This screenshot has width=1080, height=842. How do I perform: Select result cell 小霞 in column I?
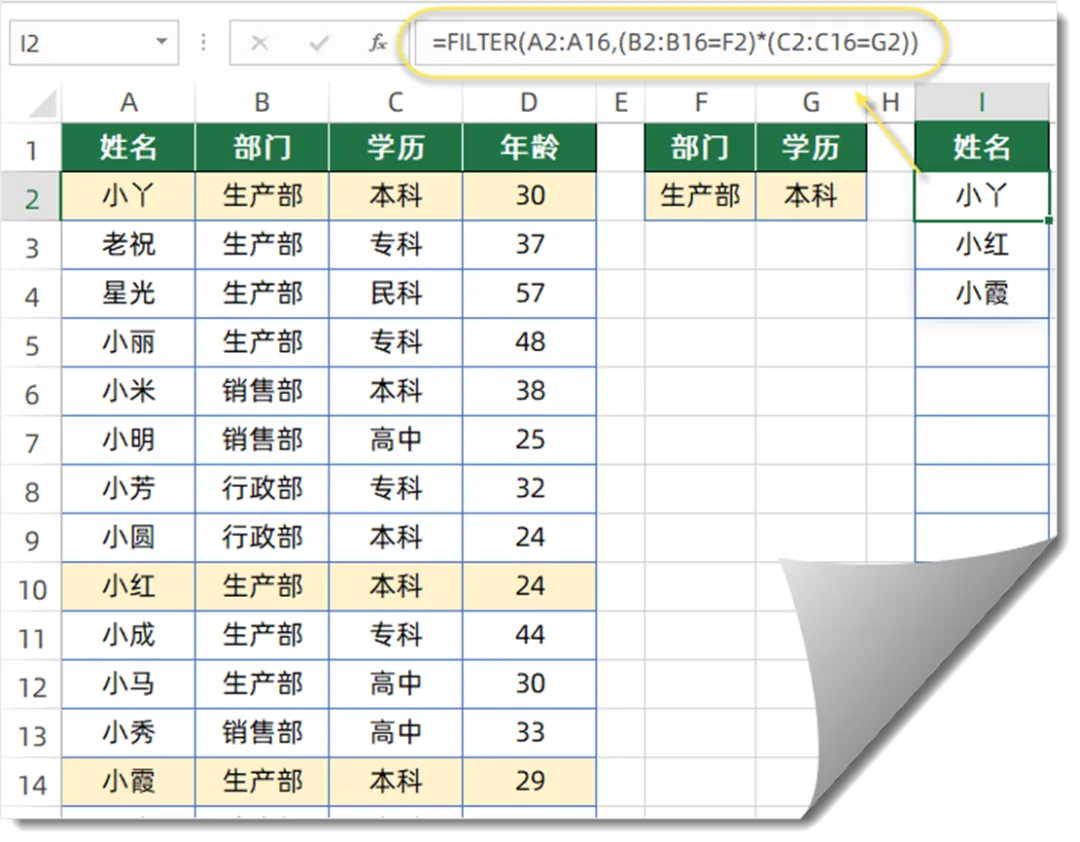(982, 294)
